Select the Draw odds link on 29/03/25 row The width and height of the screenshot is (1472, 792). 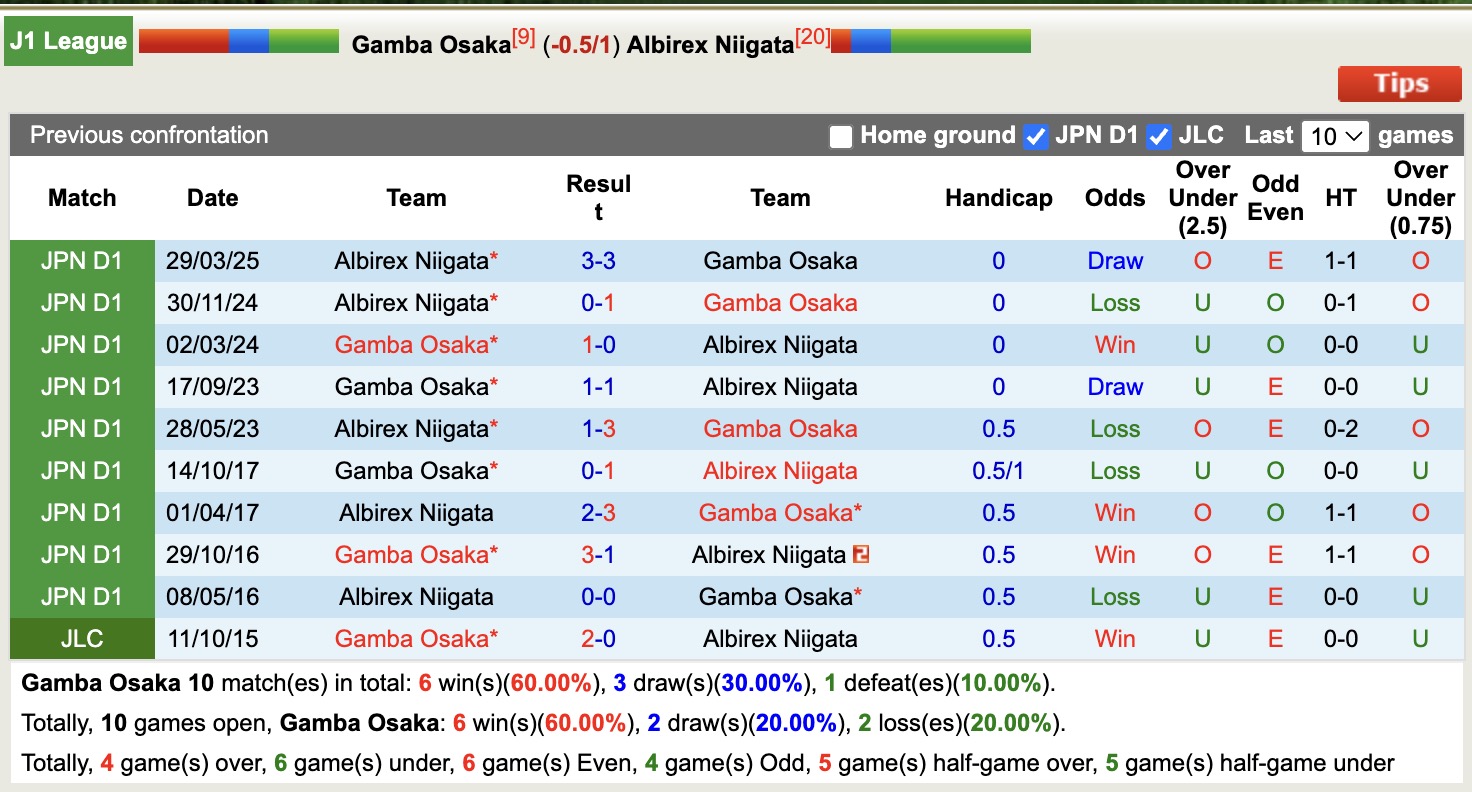point(1114,260)
